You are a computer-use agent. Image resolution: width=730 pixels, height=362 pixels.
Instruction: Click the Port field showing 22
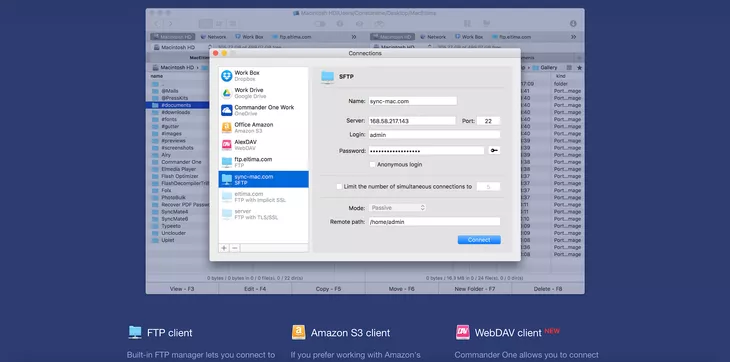click(488, 121)
